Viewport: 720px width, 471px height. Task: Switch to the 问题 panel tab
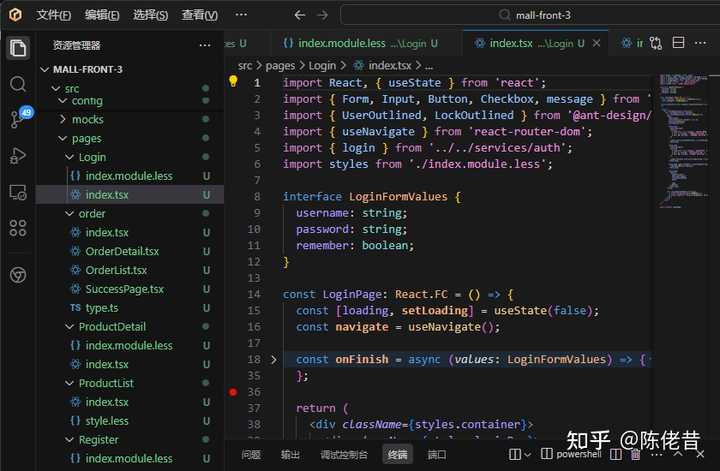[x=251, y=454]
